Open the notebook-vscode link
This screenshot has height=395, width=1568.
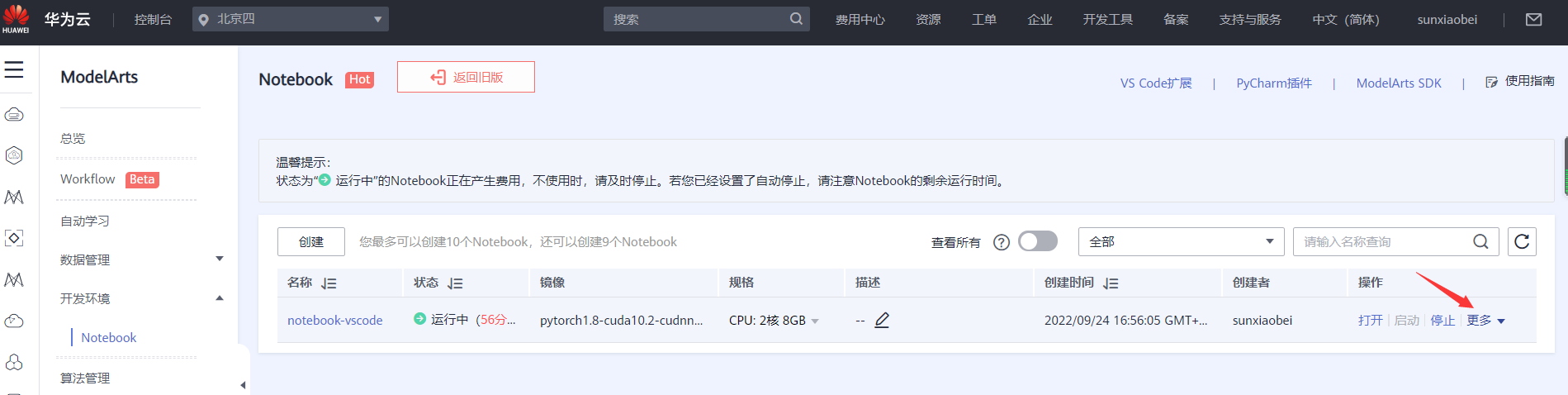(x=334, y=321)
